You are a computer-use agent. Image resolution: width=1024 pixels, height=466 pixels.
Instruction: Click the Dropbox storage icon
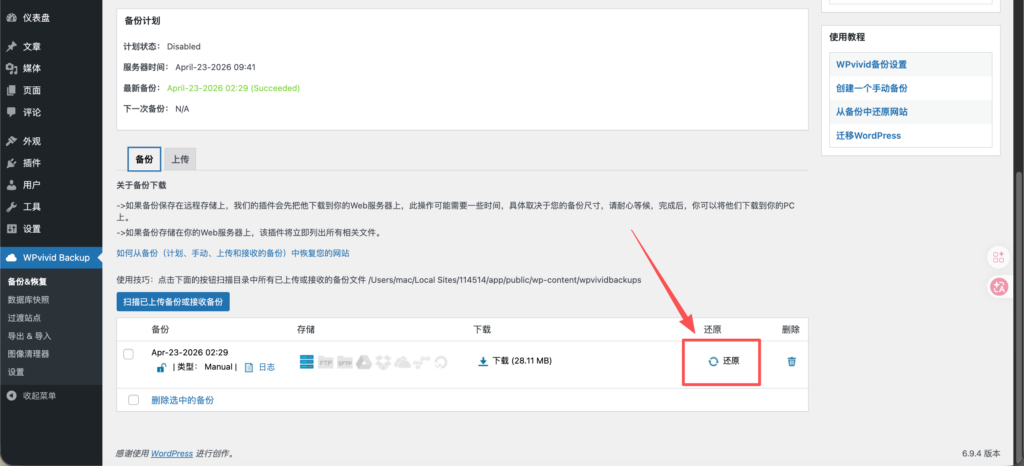point(383,362)
